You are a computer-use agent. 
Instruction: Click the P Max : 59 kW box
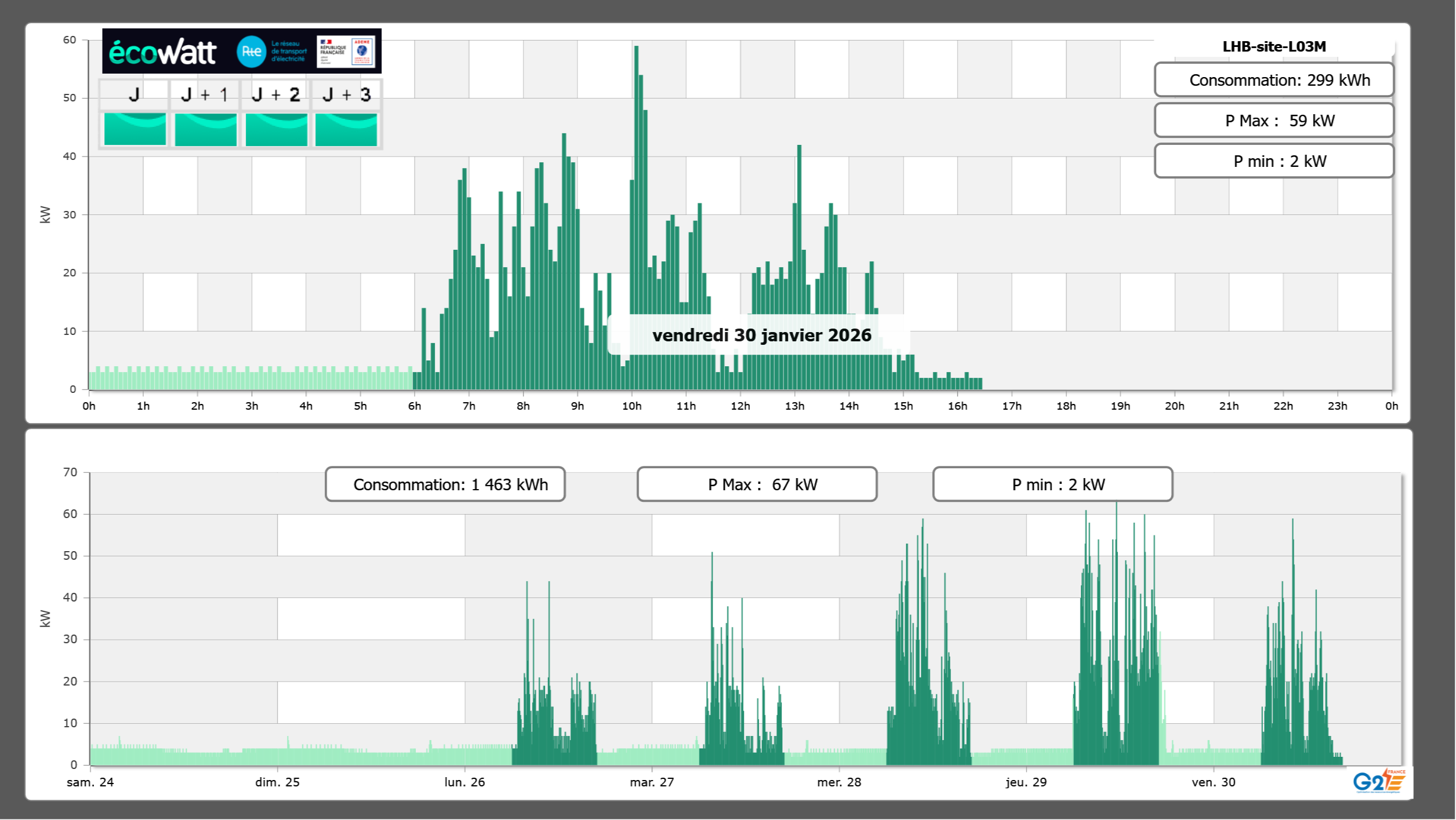pyautogui.click(x=1273, y=121)
